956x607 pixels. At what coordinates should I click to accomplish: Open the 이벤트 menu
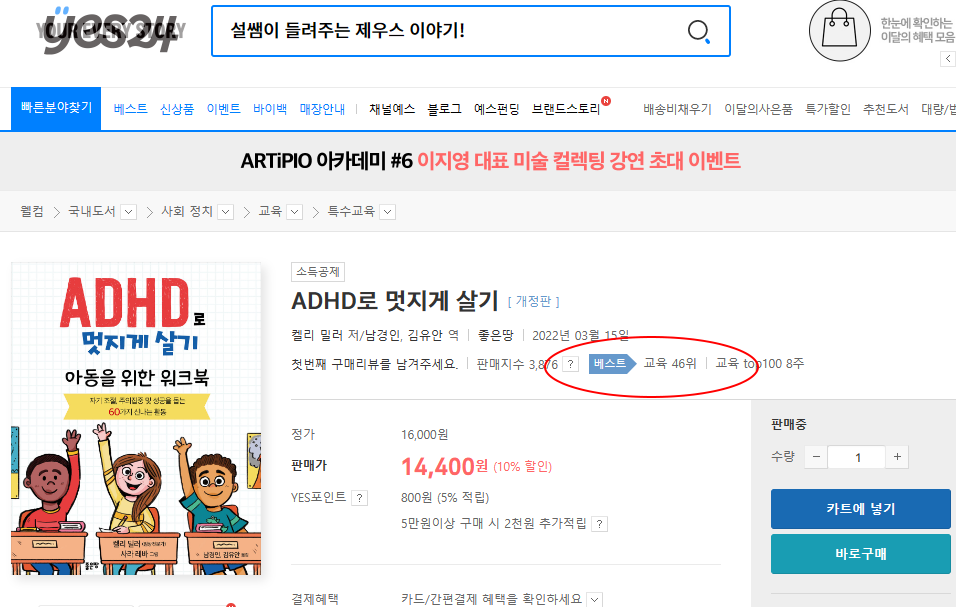[x=223, y=108]
